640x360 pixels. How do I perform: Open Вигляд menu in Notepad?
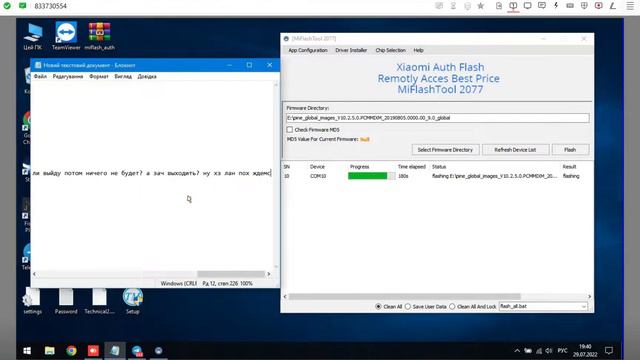123,76
